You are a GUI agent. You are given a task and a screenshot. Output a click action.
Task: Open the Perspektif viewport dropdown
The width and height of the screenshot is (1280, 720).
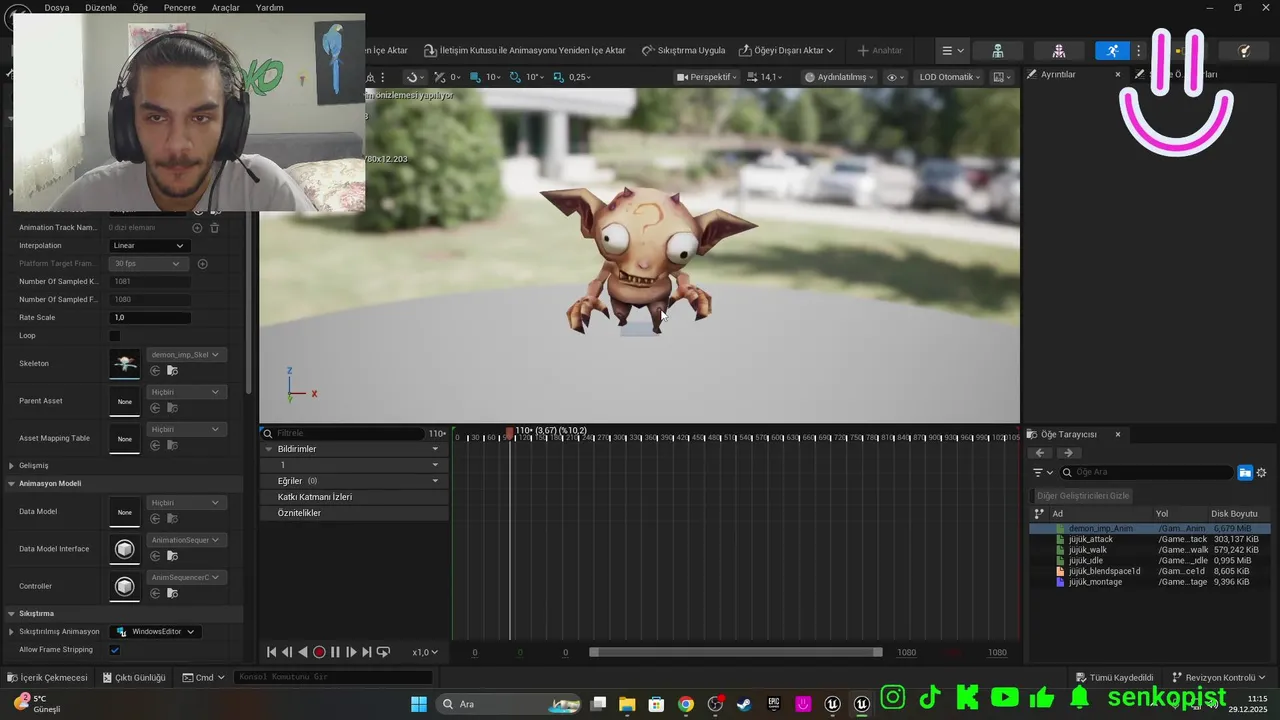click(x=707, y=77)
